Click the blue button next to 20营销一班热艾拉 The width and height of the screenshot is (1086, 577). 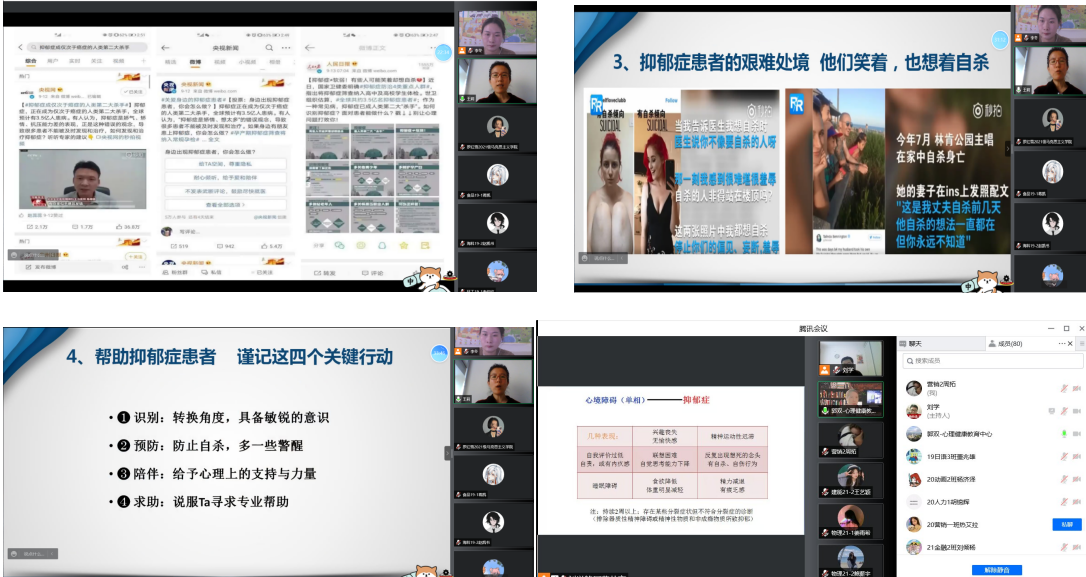pos(1067,524)
